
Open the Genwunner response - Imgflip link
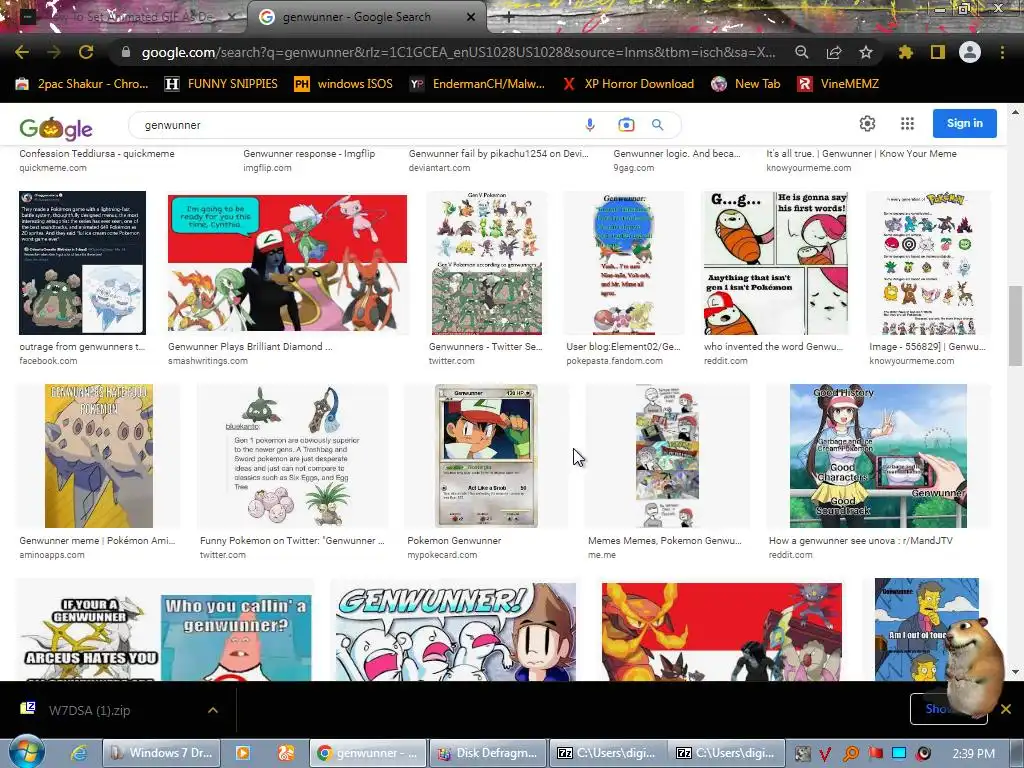309,153
